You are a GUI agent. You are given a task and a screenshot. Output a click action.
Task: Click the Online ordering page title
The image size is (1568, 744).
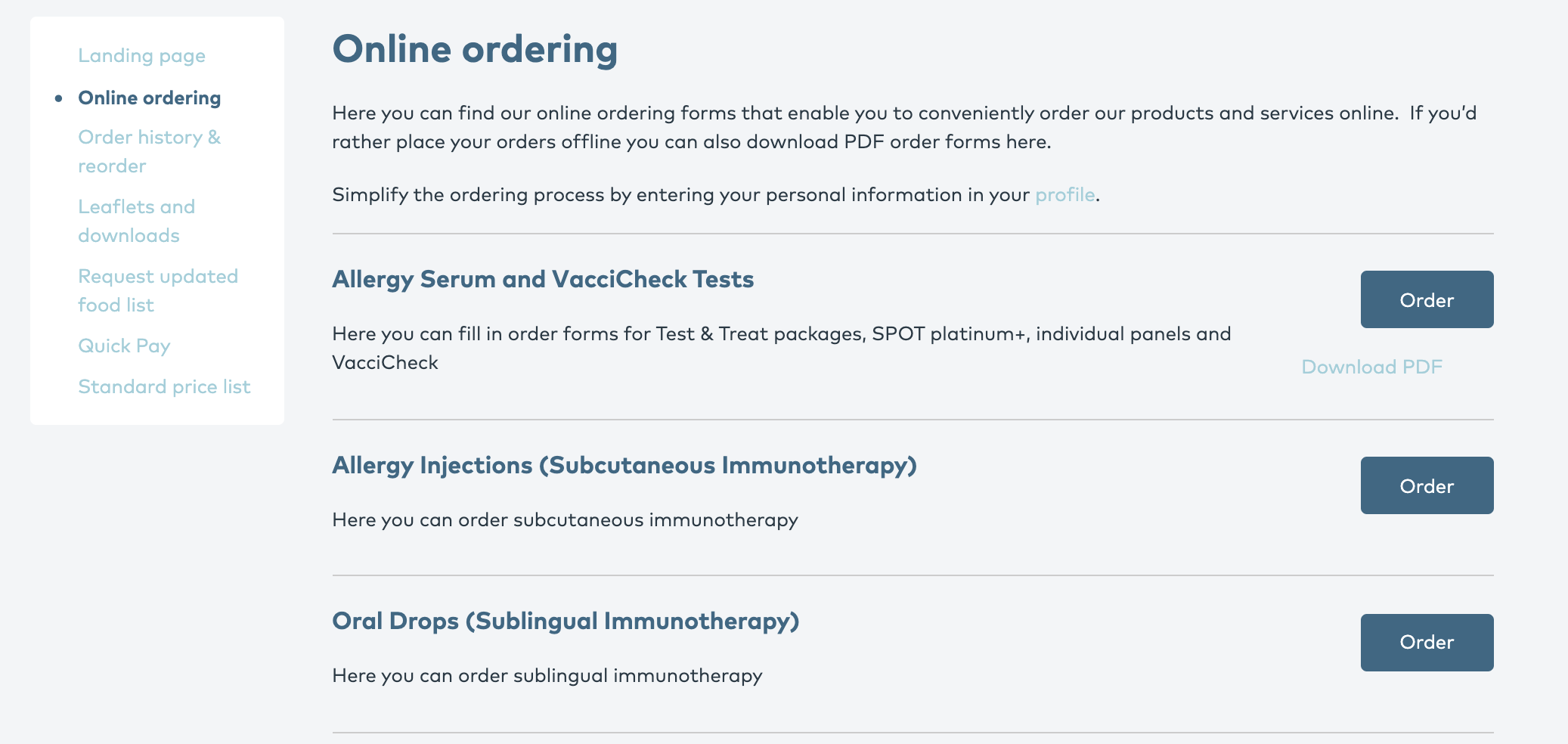pyautogui.click(x=475, y=50)
